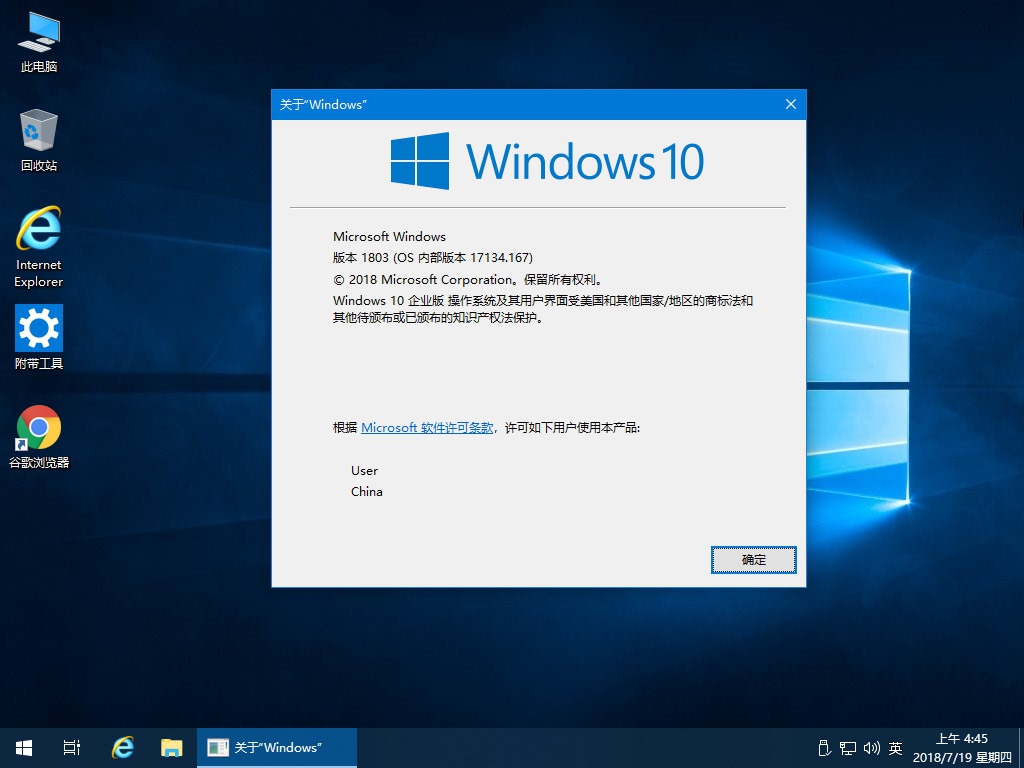
Task: Open the Windows Start menu button
Action: (24, 748)
